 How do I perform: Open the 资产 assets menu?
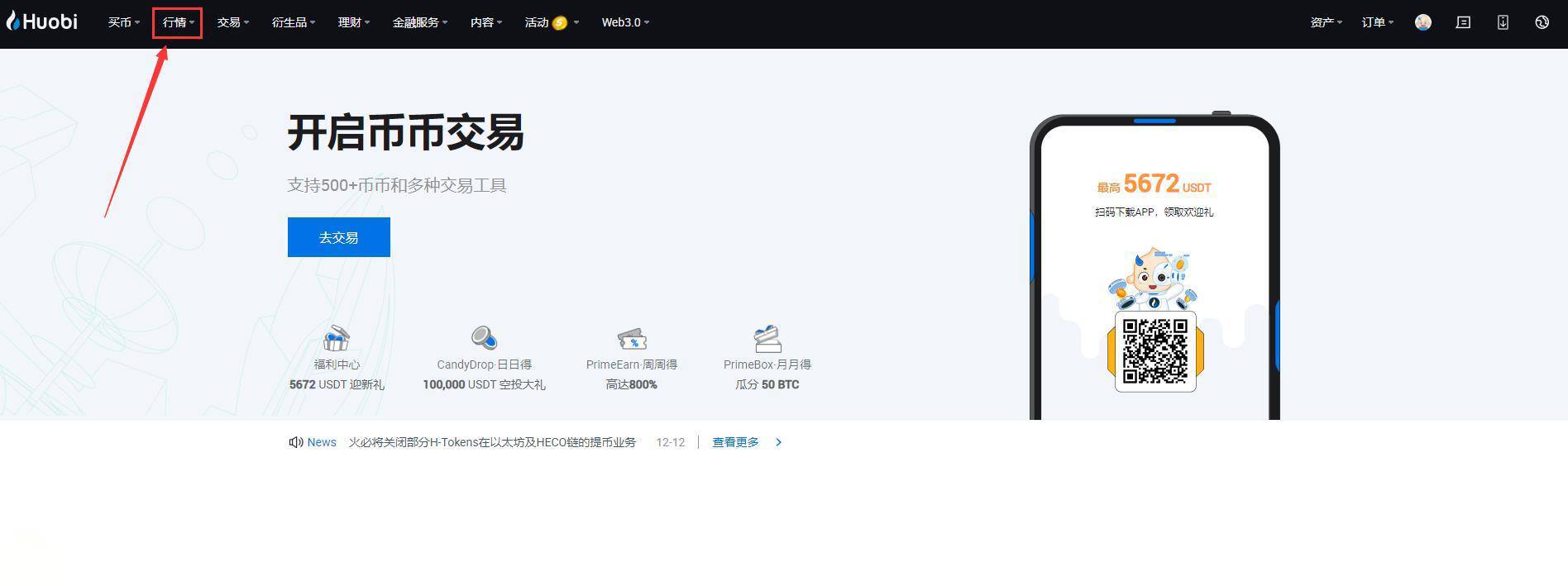click(1327, 22)
